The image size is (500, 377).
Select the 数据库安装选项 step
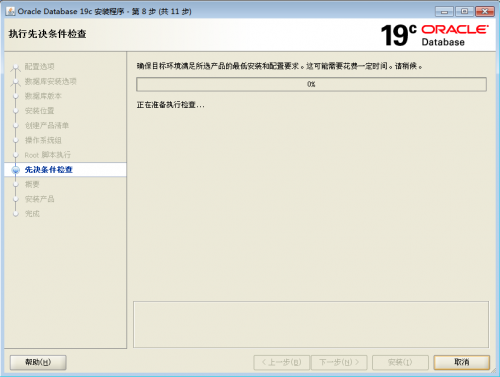tap(50, 81)
